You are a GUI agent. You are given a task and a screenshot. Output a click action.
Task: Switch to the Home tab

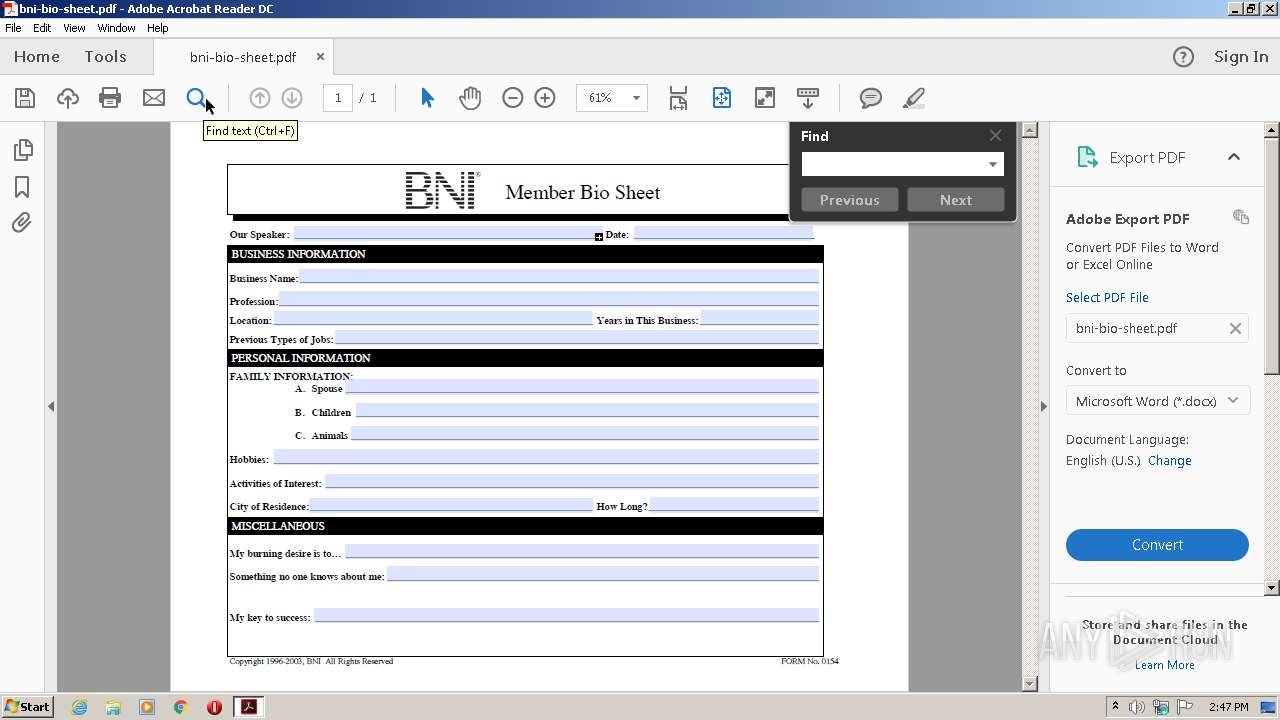(37, 57)
